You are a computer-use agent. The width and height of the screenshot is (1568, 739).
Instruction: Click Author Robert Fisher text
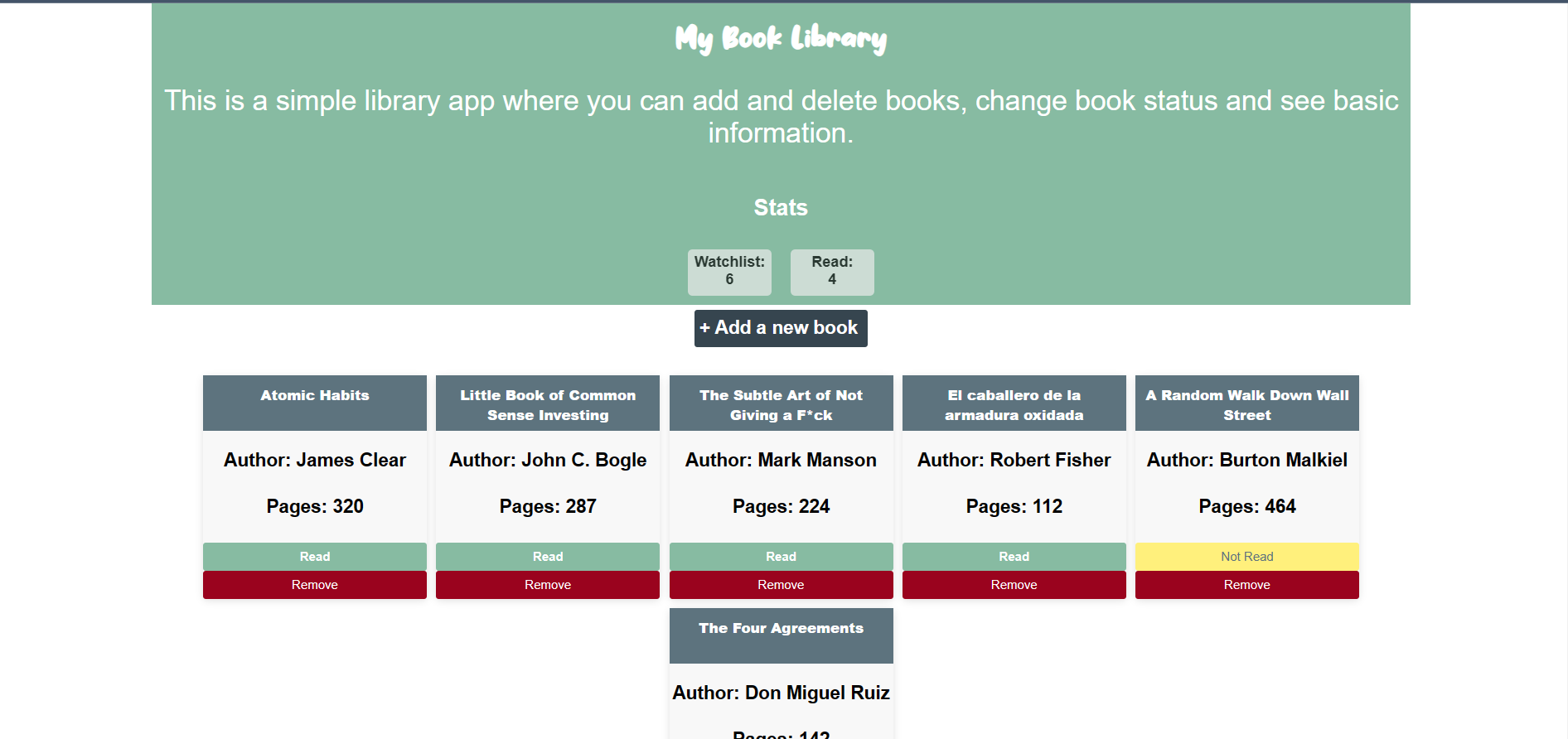pyautogui.click(x=1014, y=460)
